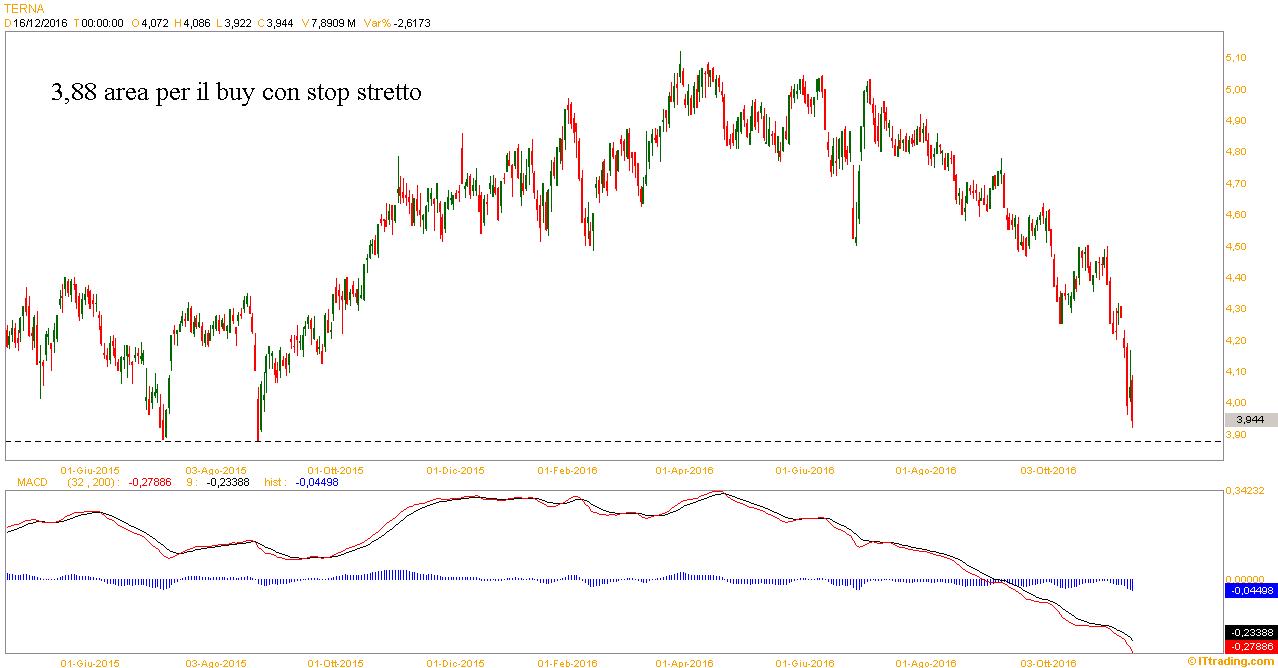Select 01-Apr-2016 on the price chart axis
This screenshot has width=1278, height=668.
tap(684, 469)
